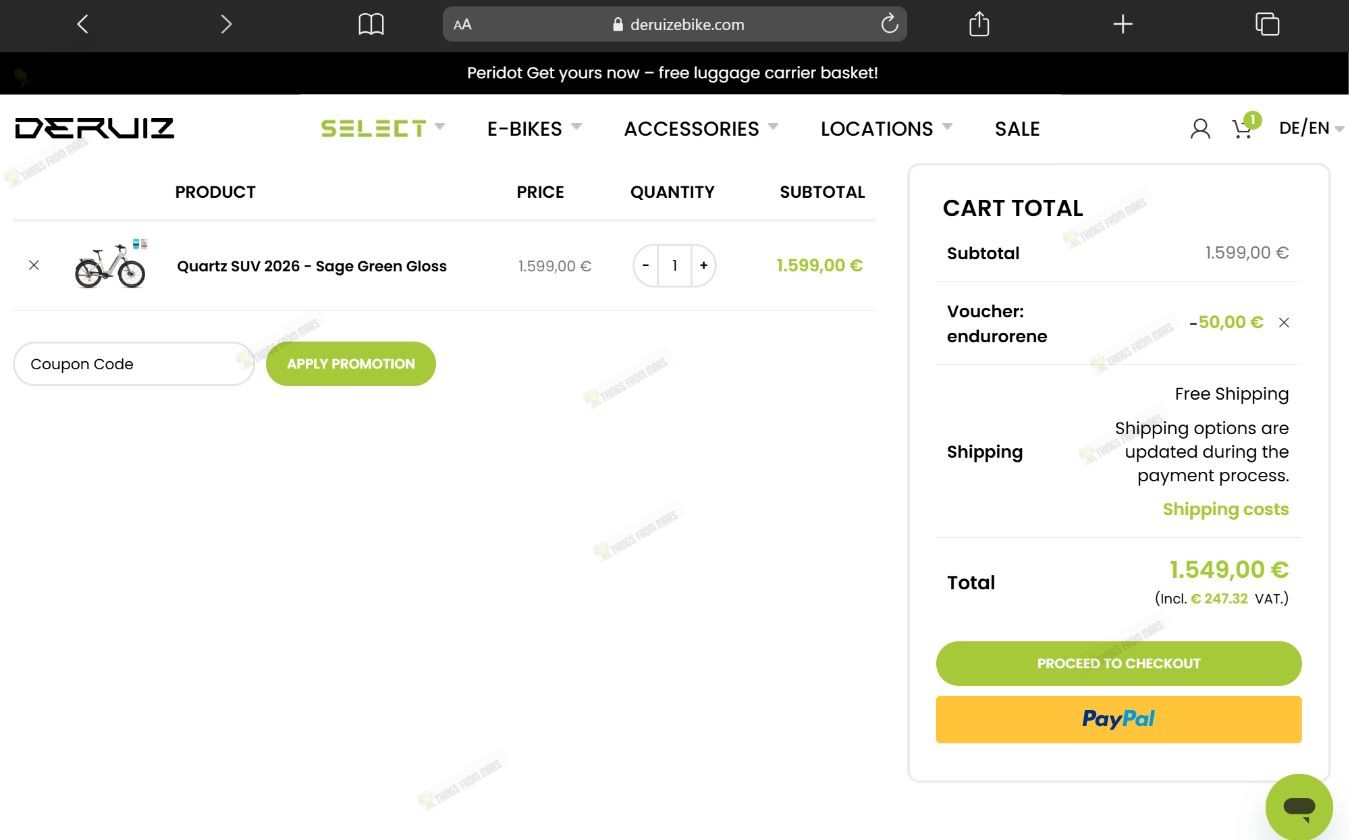1349x840 pixels.
Task: Click the quantity number field
Action: (x=675, y=265)
